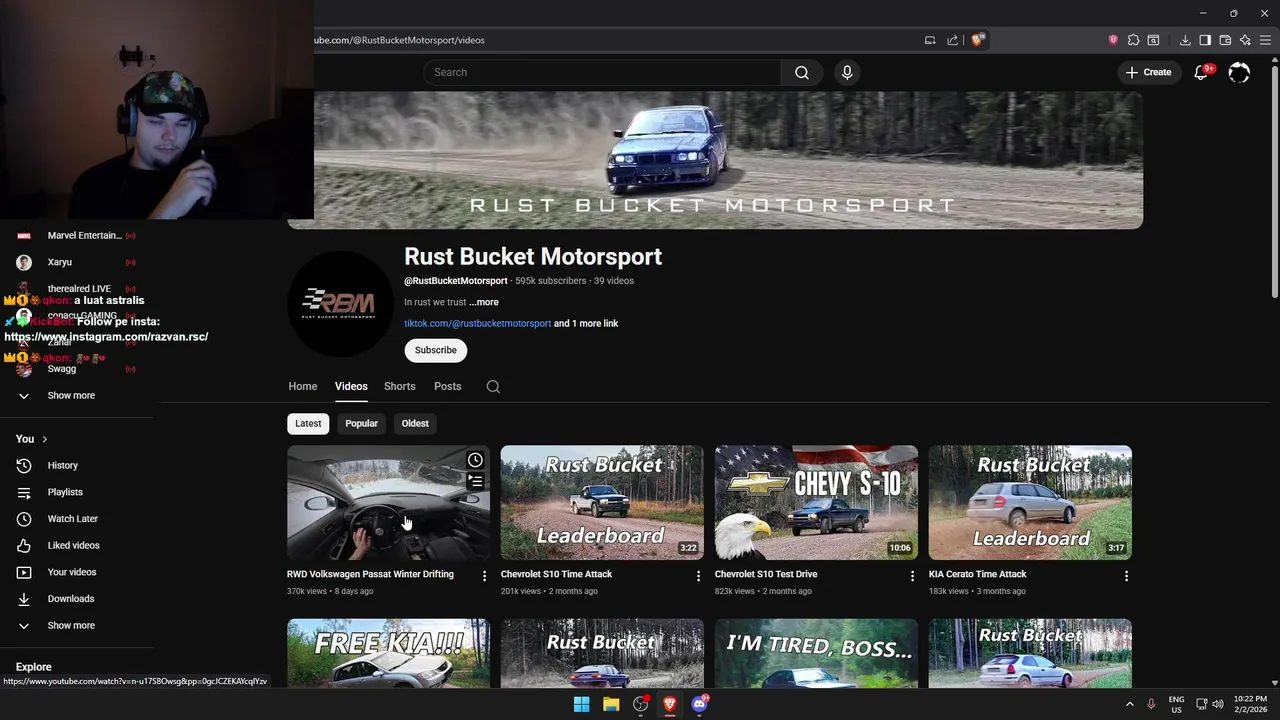This screenshot has height=720, width=1280.
Task: Search within channel magnifier icon
Action: point(493,386)
